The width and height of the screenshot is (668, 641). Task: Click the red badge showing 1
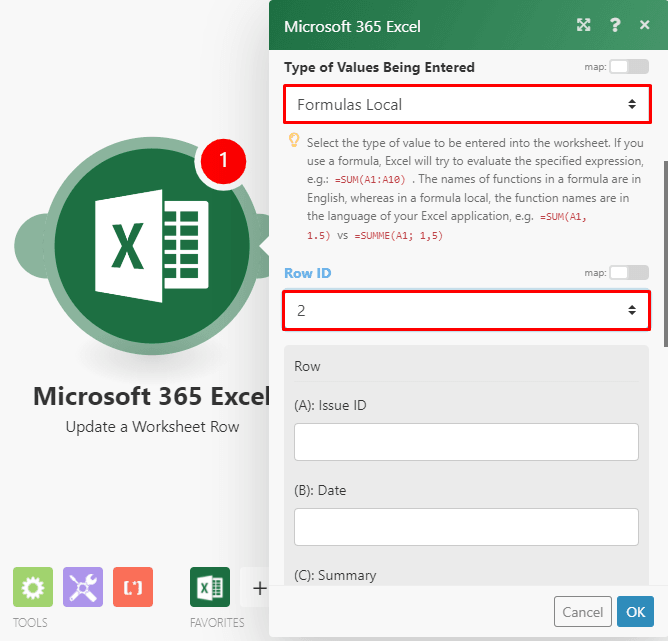(224, 160)
